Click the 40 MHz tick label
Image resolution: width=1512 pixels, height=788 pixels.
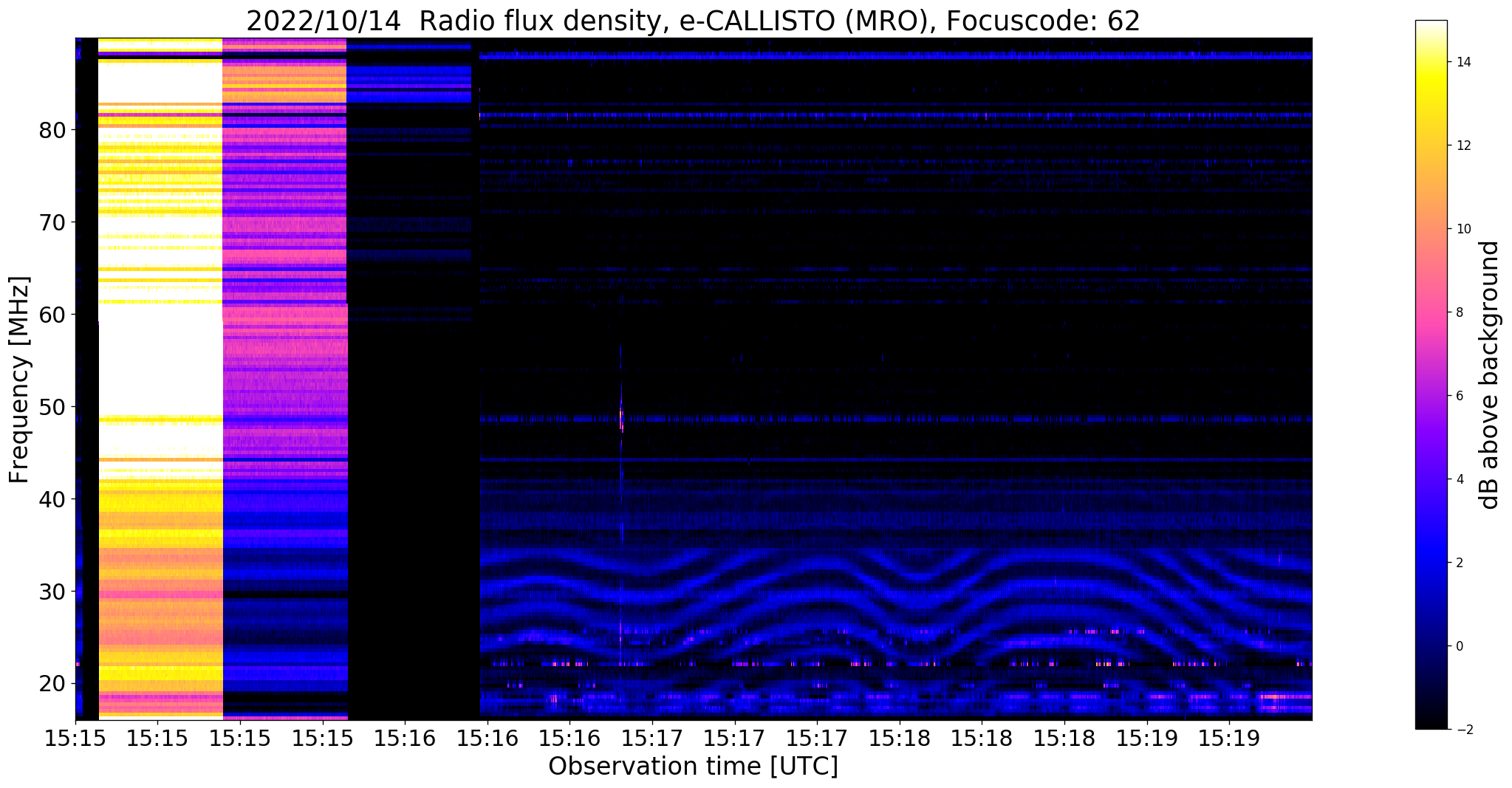click(52, 499)
